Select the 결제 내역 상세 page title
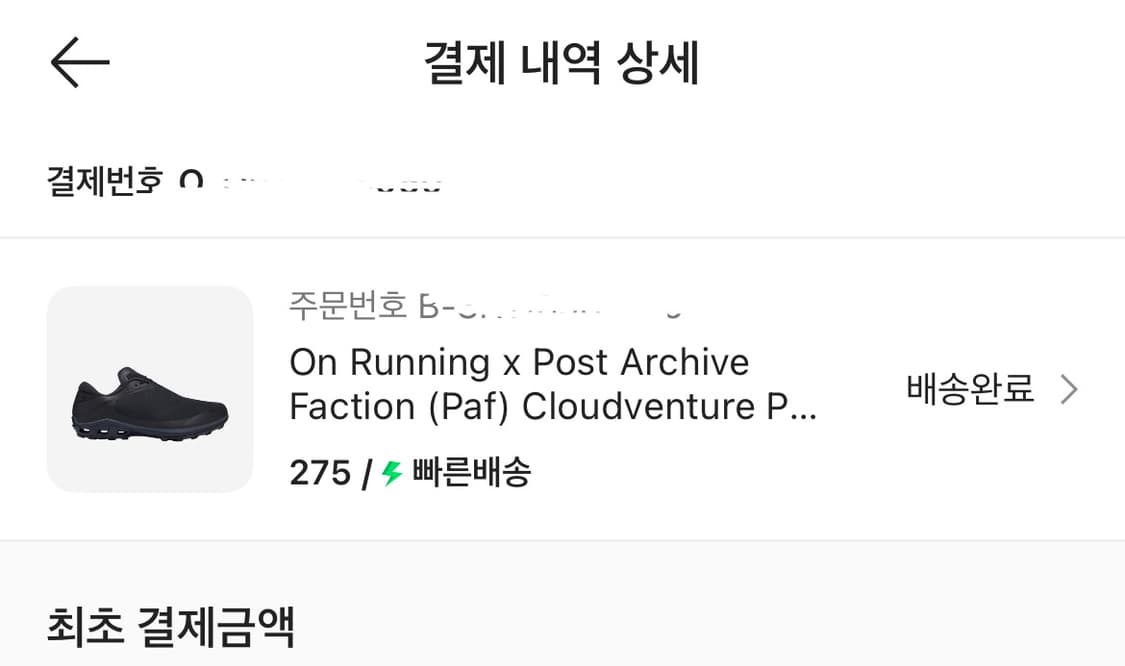The width and height of the screenshot is (1125, 666). 561,64
